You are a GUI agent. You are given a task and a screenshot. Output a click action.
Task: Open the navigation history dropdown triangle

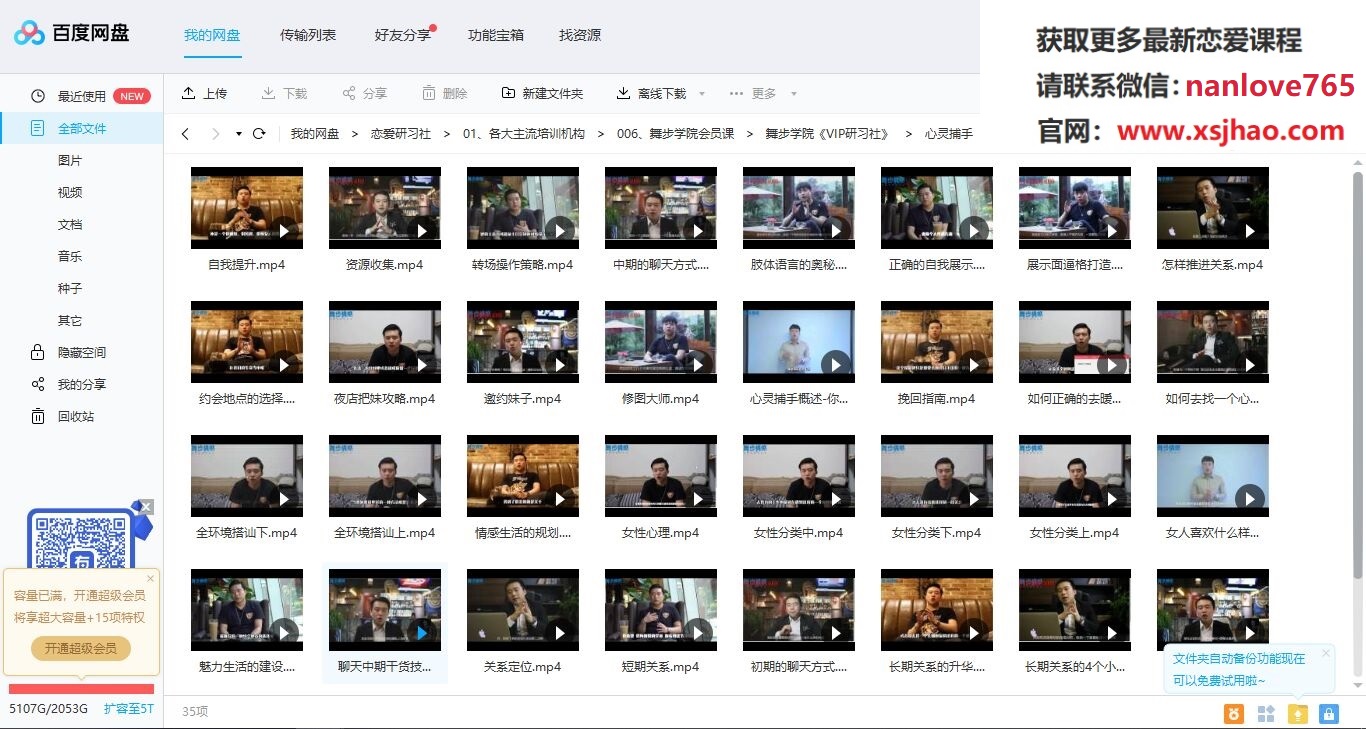pos(239,134)
